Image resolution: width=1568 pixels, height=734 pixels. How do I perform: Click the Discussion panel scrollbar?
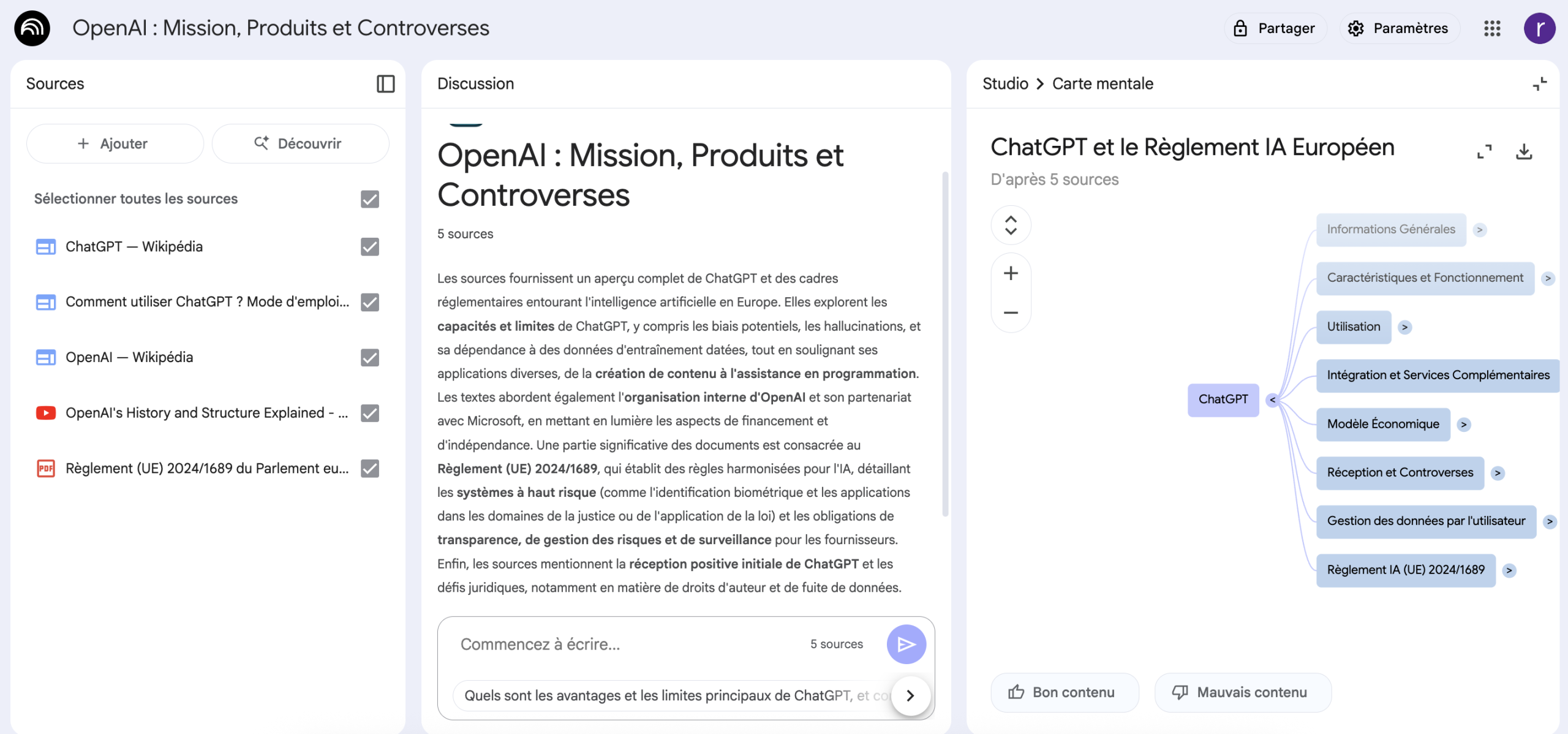(945, 343)
